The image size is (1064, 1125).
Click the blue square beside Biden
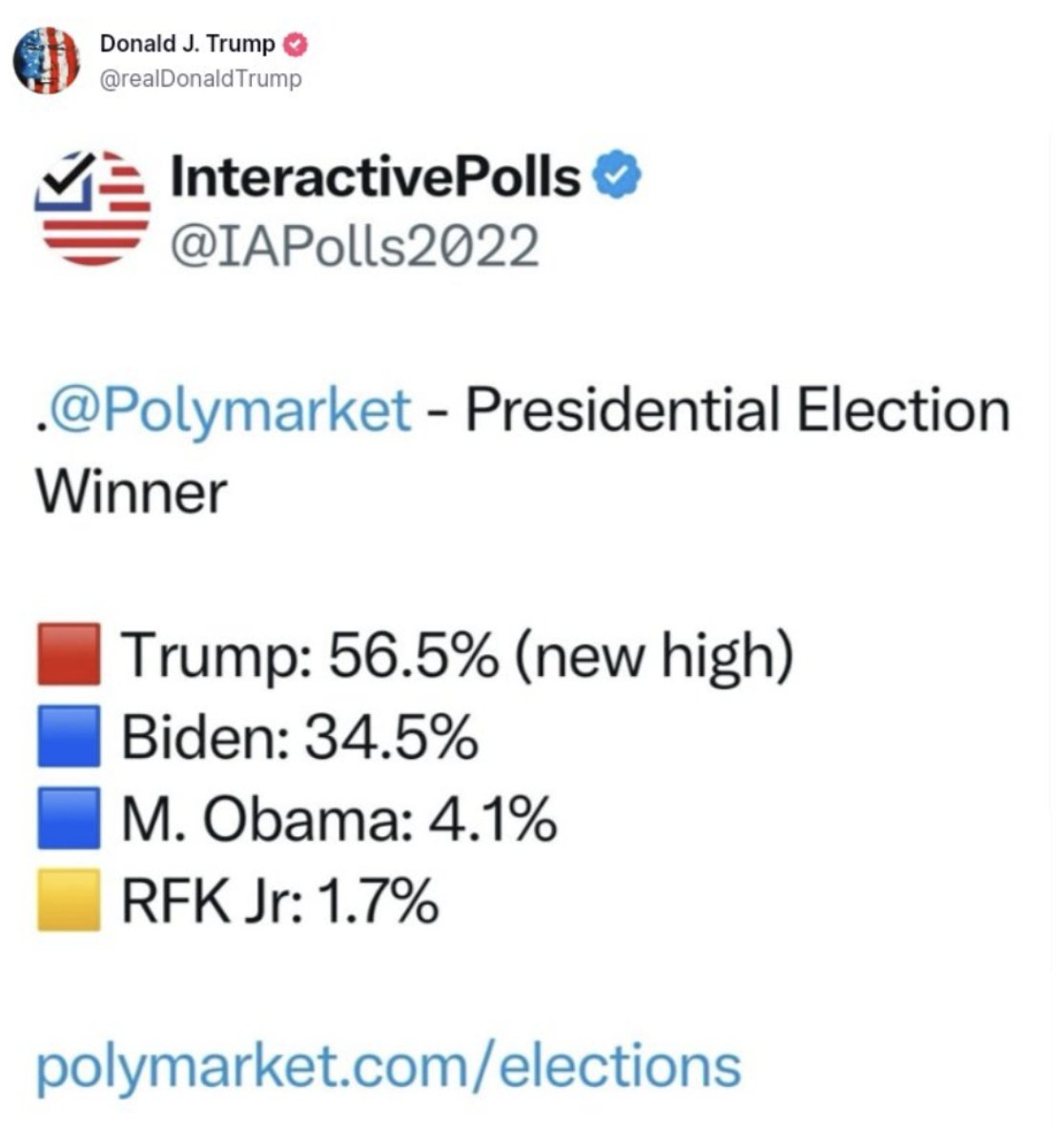69,736
